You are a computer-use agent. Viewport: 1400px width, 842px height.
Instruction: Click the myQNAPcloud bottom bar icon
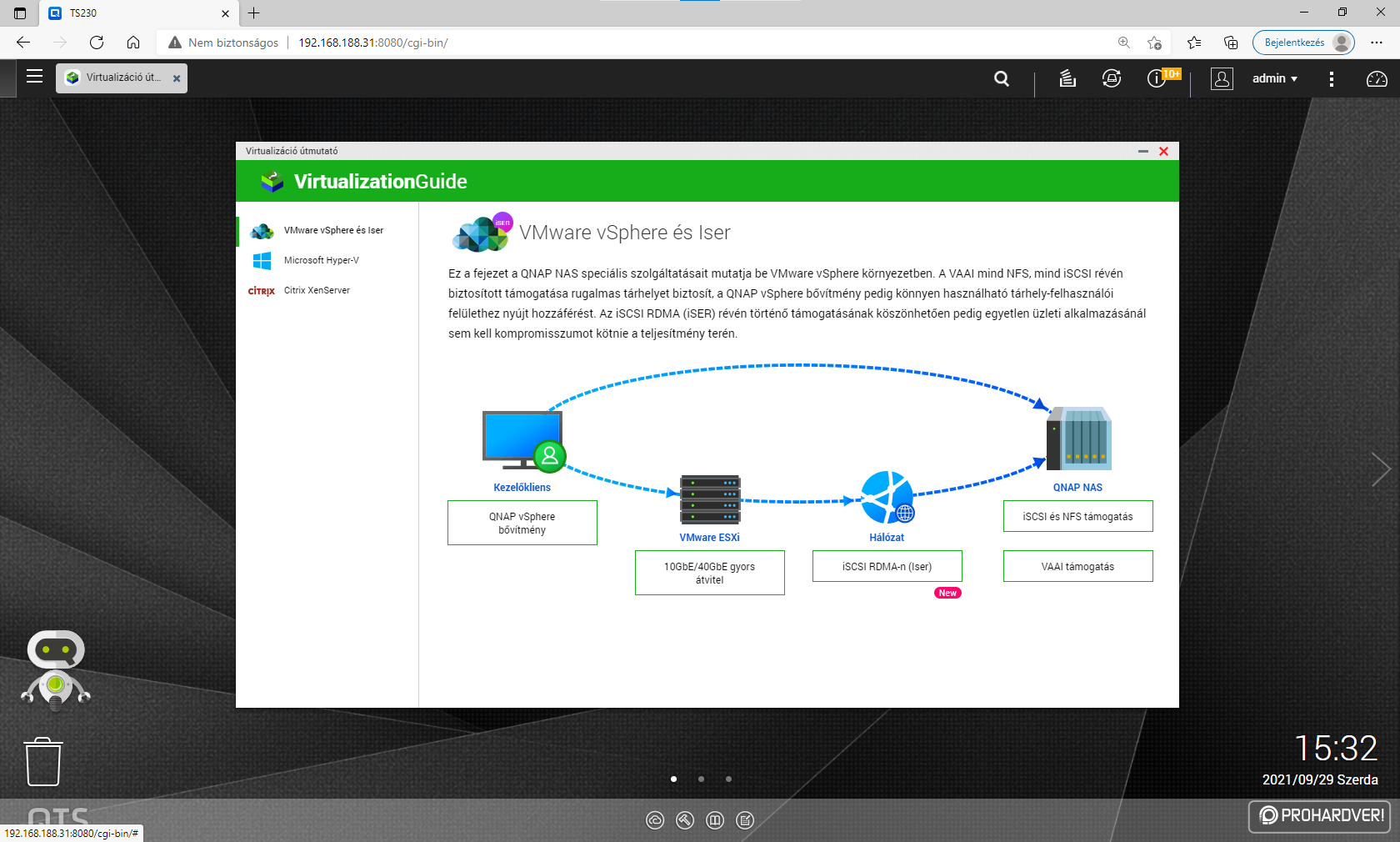(655, 820)
